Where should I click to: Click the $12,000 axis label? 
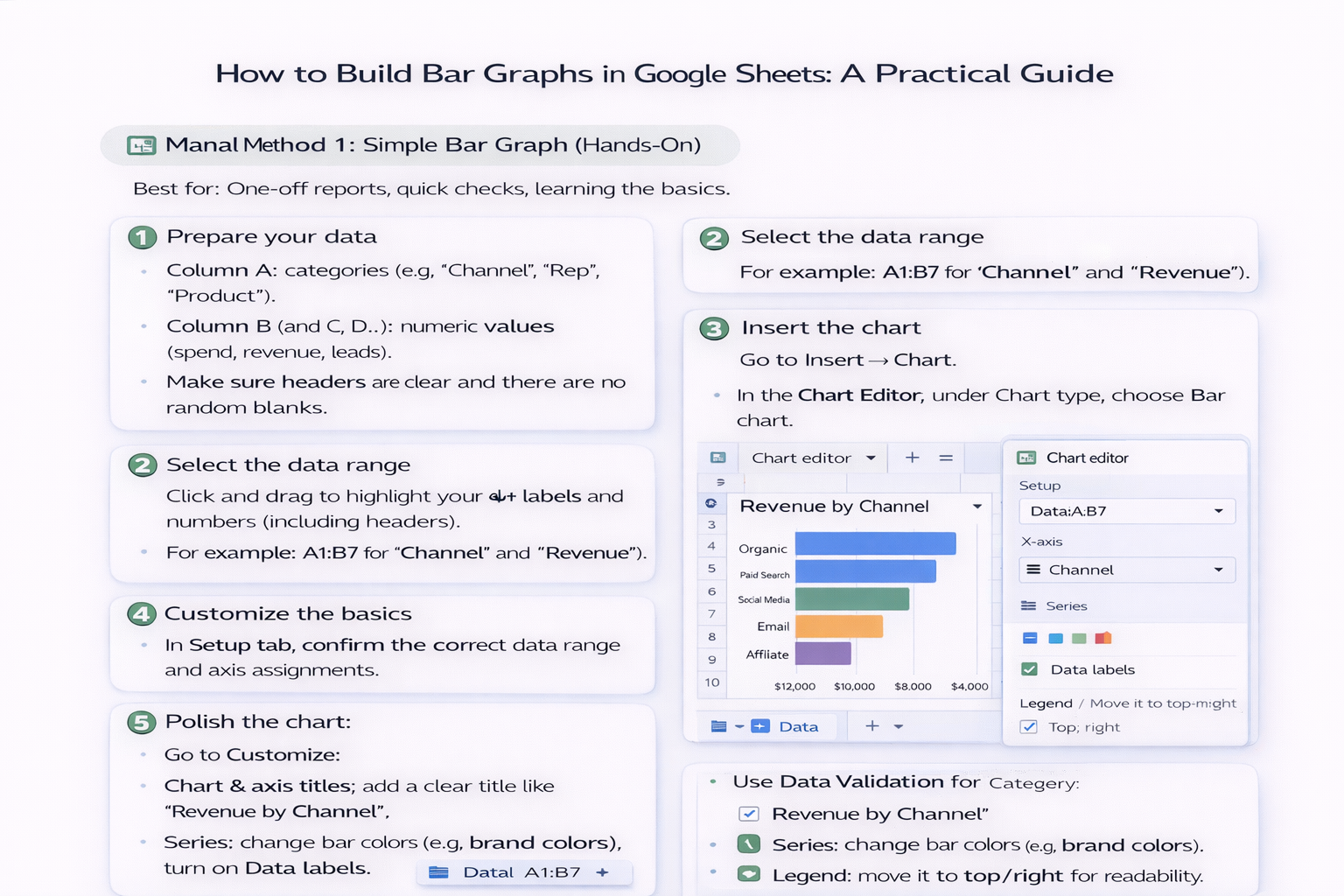click(x=794, y=687)
